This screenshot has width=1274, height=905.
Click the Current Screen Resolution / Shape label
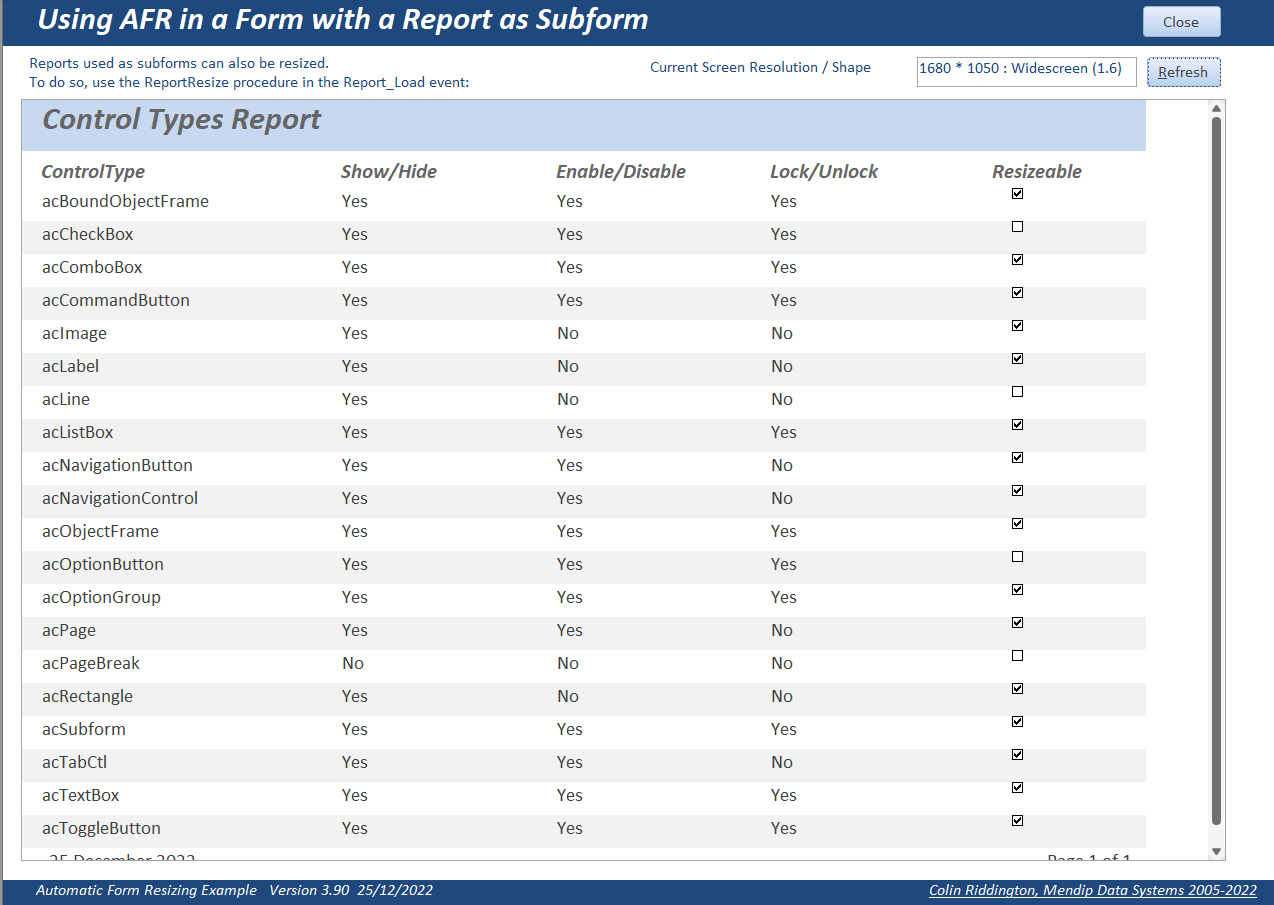tap(760, 68)
